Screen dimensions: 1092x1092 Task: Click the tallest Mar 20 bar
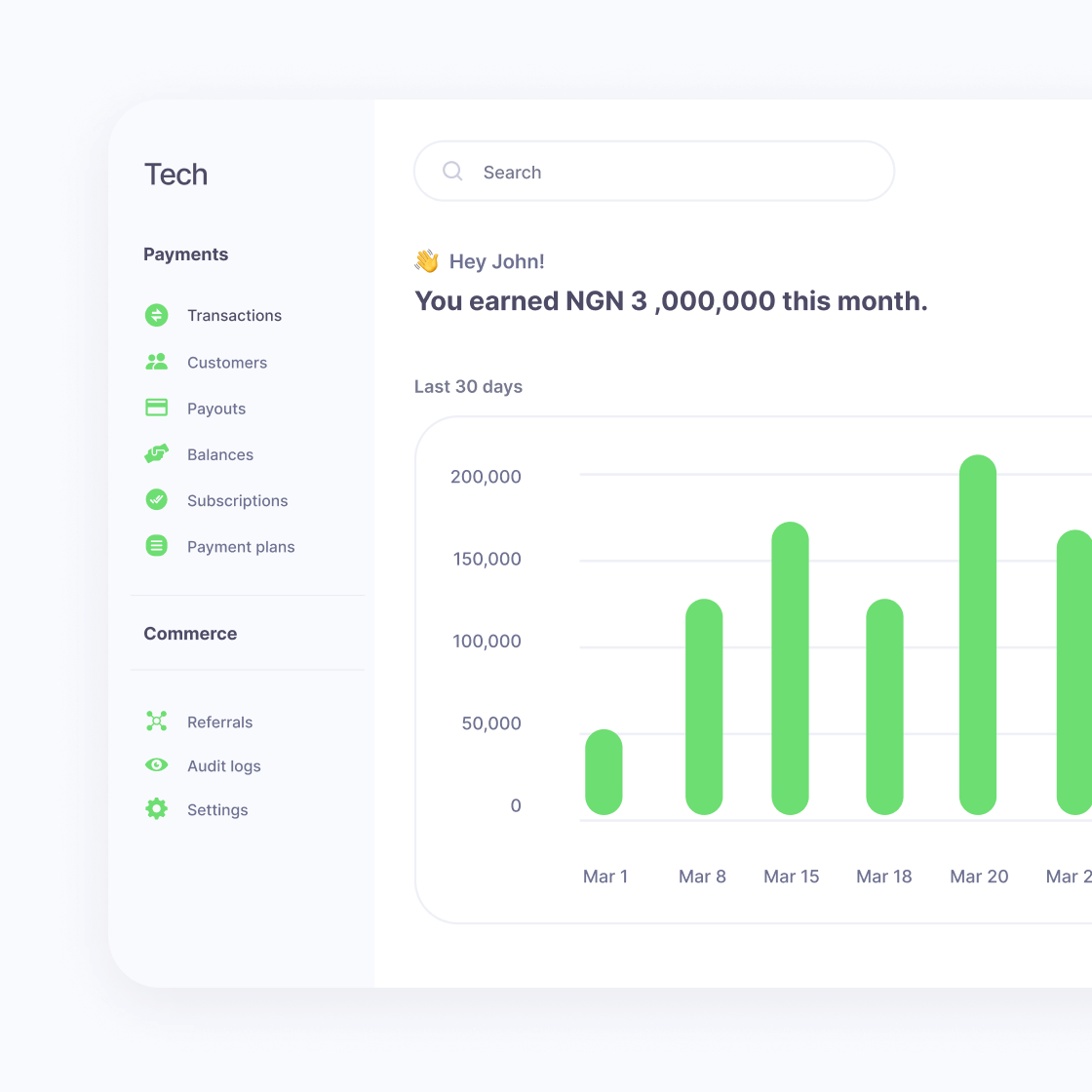978,635
